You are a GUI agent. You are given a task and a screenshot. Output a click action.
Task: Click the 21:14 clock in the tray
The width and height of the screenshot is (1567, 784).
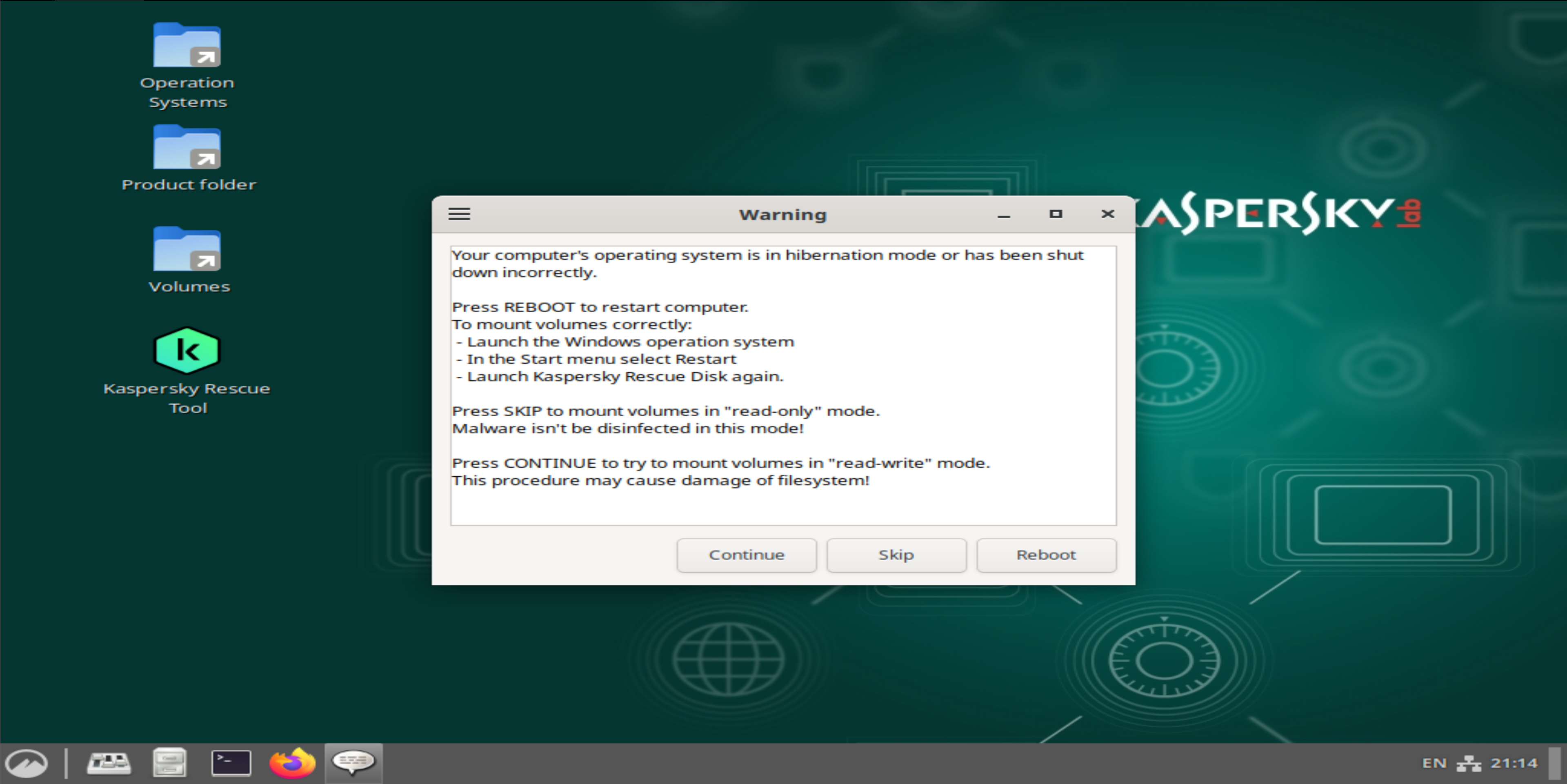(1514, 763)
